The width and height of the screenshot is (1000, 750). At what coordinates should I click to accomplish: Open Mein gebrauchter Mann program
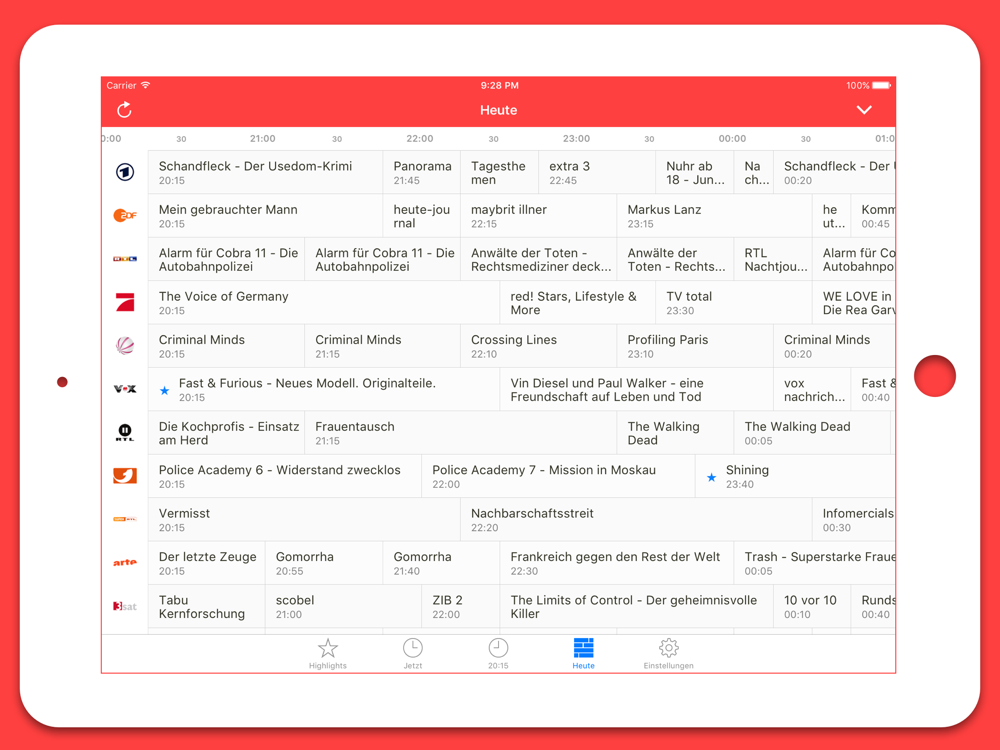pos(265,216)
